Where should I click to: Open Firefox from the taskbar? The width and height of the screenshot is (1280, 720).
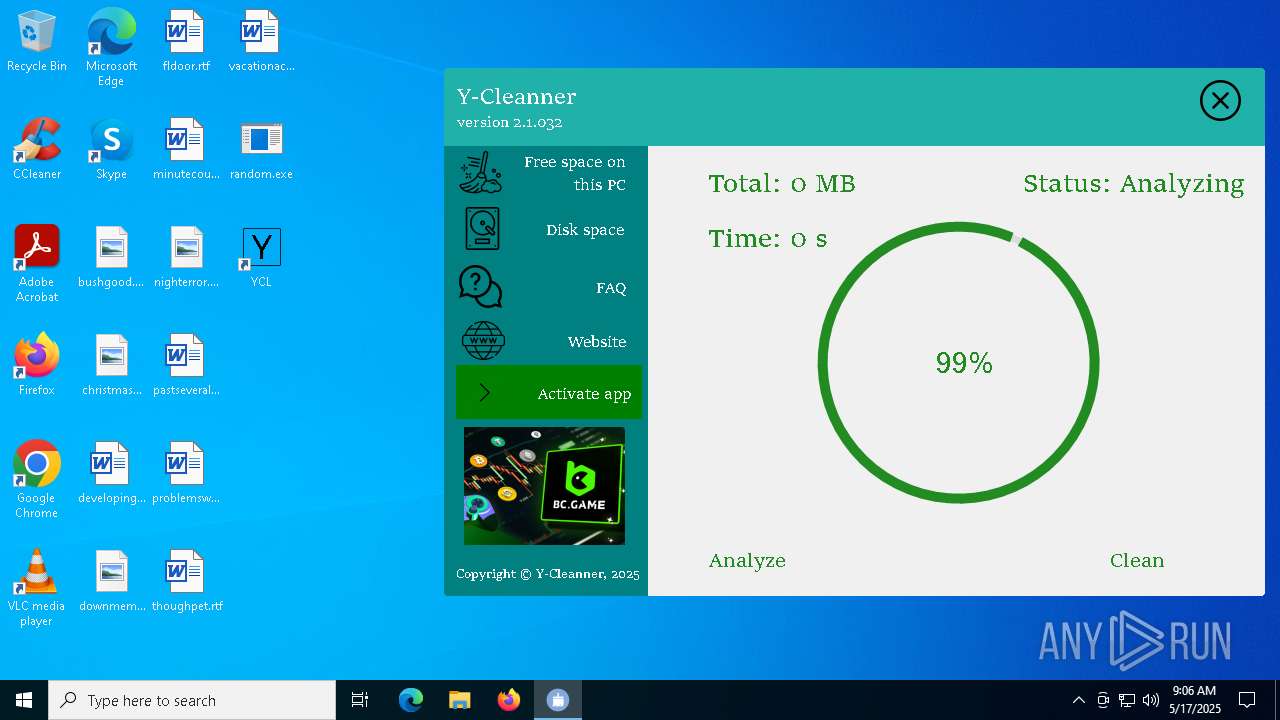508,700
